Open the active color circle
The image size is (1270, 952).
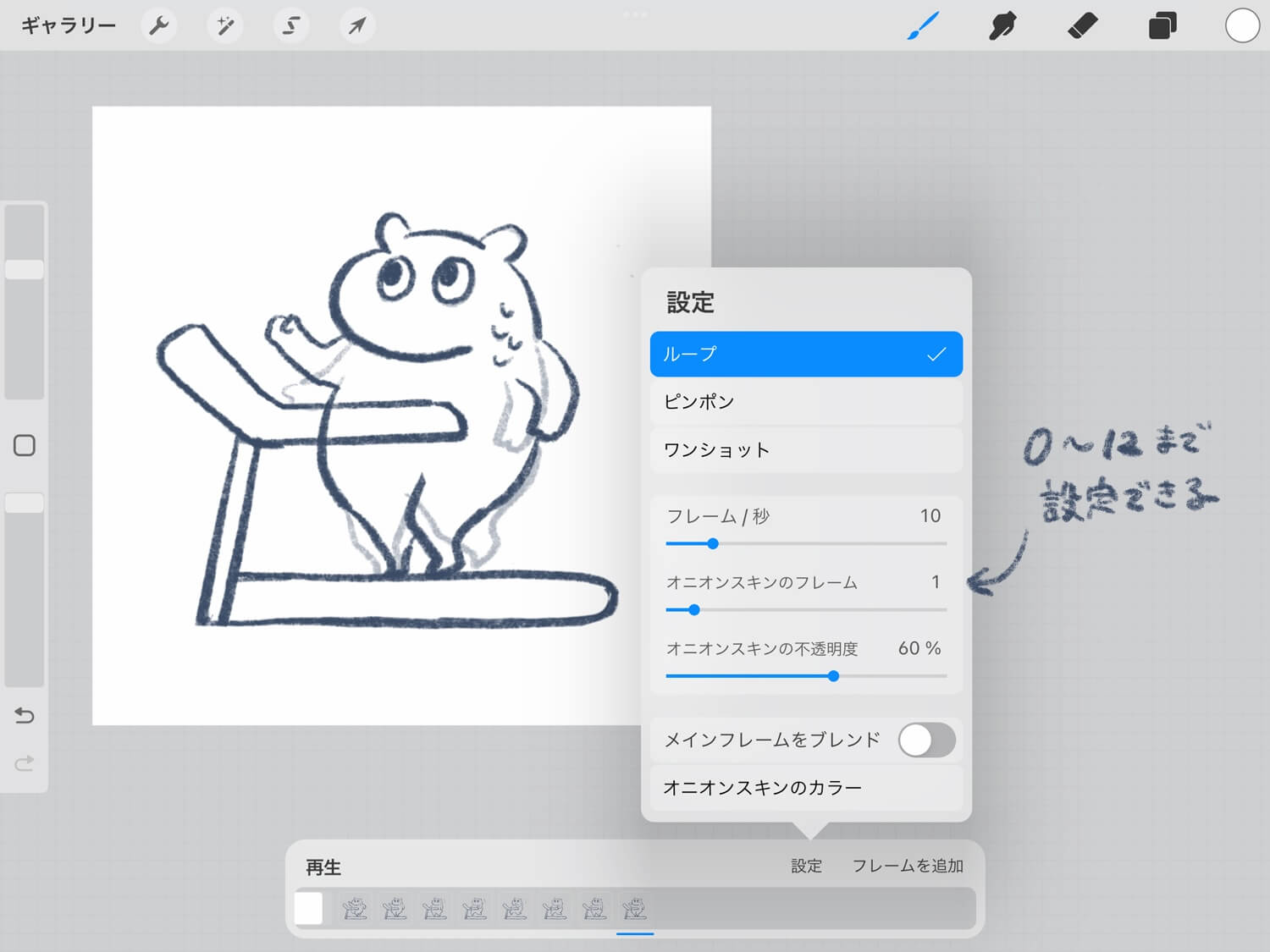tap(1242, 25)
